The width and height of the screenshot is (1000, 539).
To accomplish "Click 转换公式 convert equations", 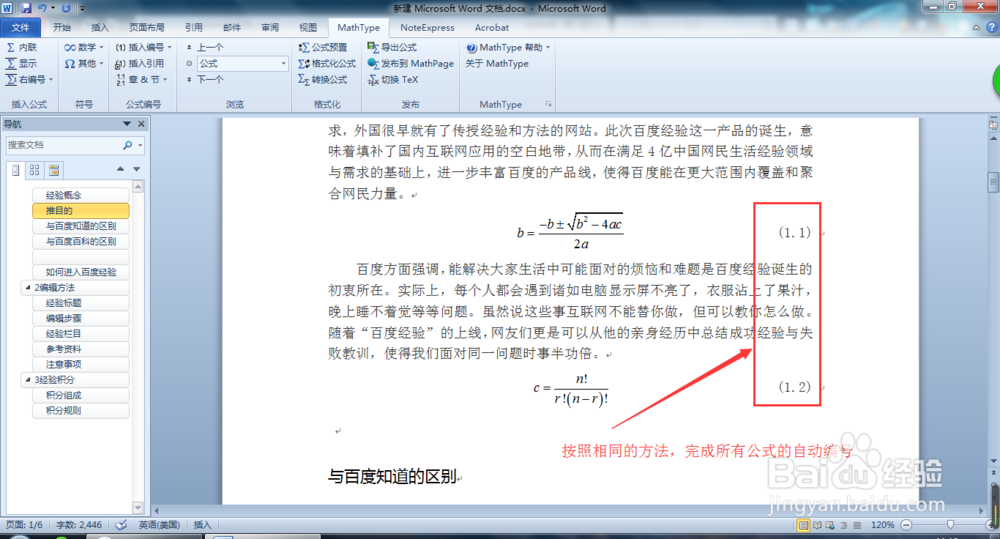I will pos(323,79).
